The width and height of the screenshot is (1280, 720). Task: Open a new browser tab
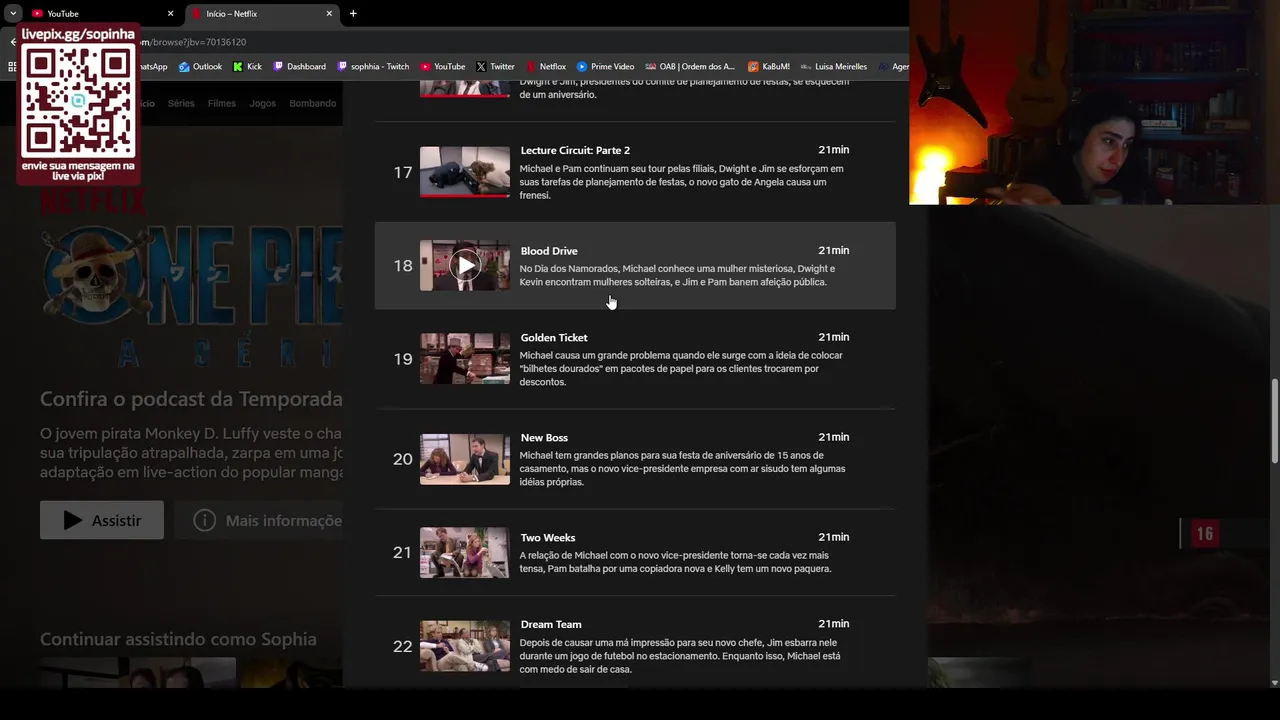[353, 13]
